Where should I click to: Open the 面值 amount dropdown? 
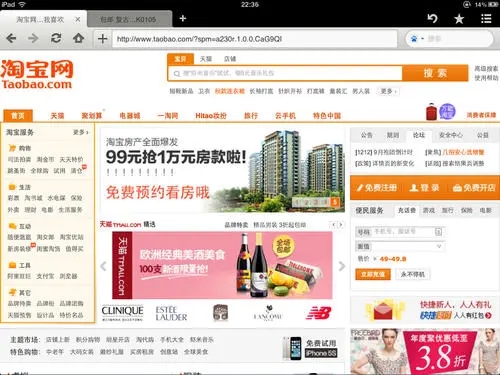click(x=400, y=246)
